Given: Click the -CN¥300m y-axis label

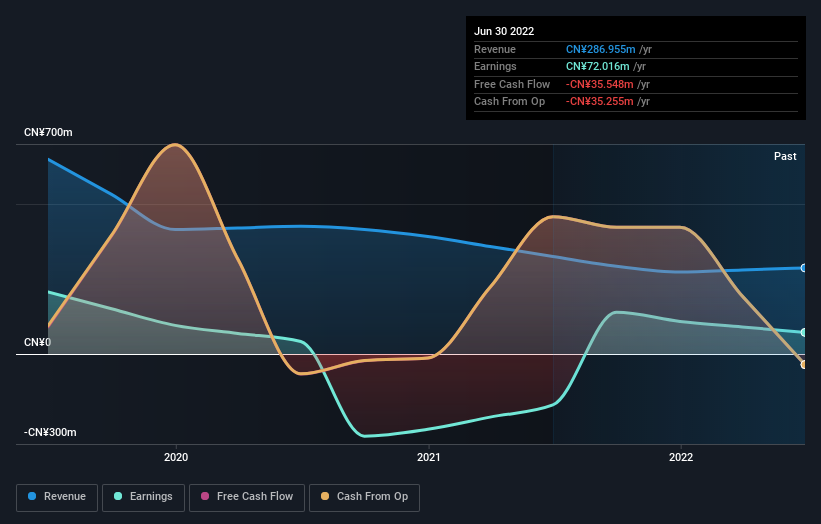Looking at the screenshot, I should (x=50, y=432).
